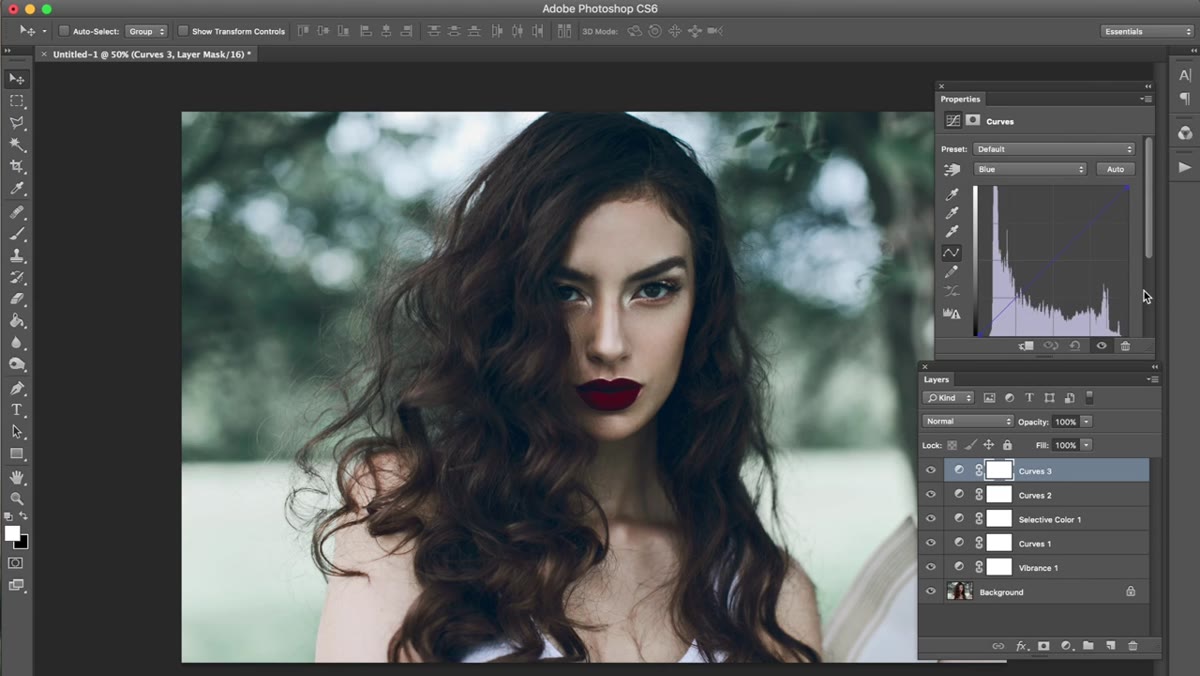The width and height of the screenshot is (1200, 676).
Task: Click the Layers panel tab
Action: pyautogui.click(x=936, y=380)
